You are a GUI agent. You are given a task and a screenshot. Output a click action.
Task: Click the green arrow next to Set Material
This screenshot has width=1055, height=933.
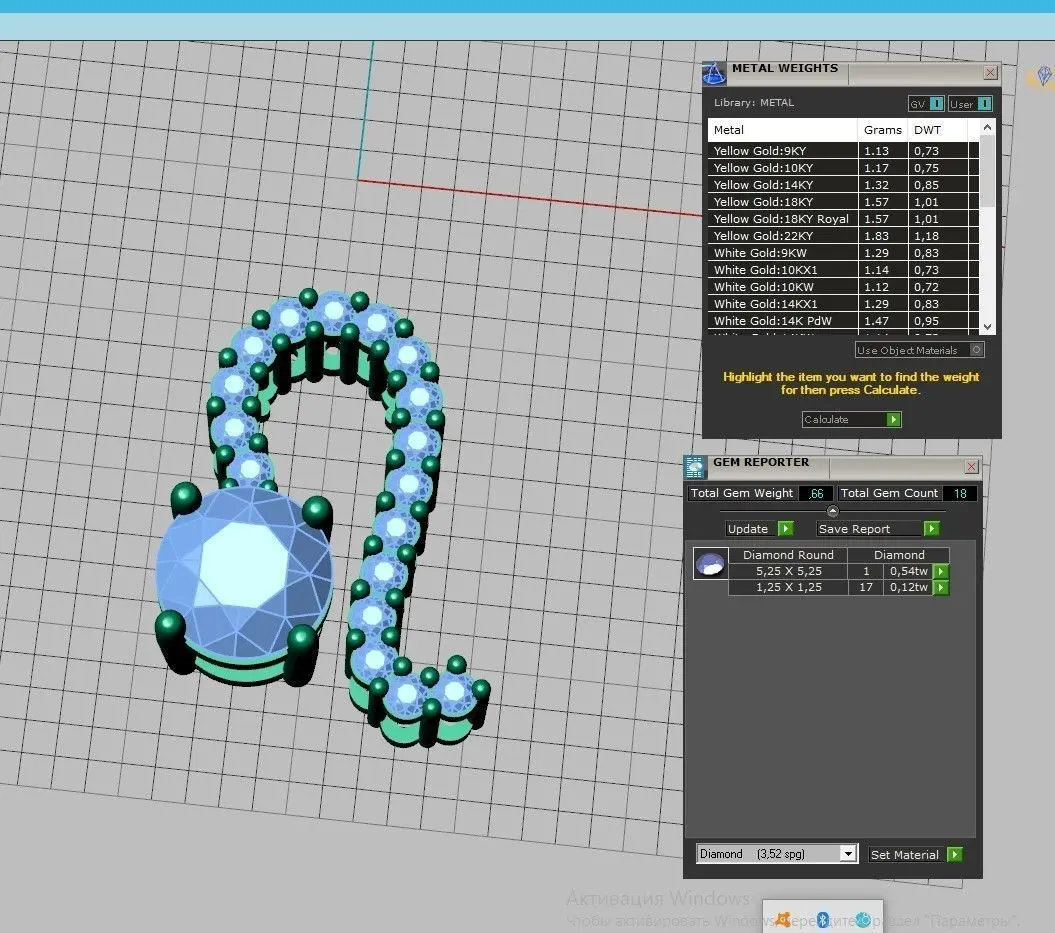click(955, 854)
